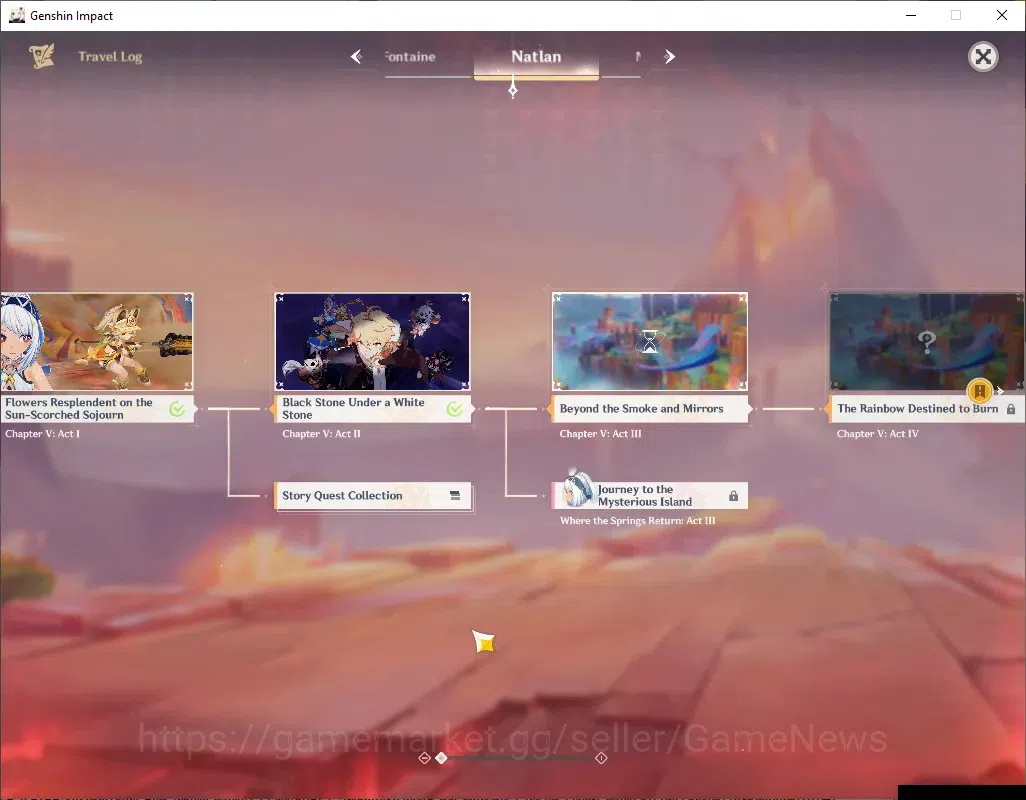Open the Story Quest Collection button
The image size is (1026, 800).
[372, 496]
